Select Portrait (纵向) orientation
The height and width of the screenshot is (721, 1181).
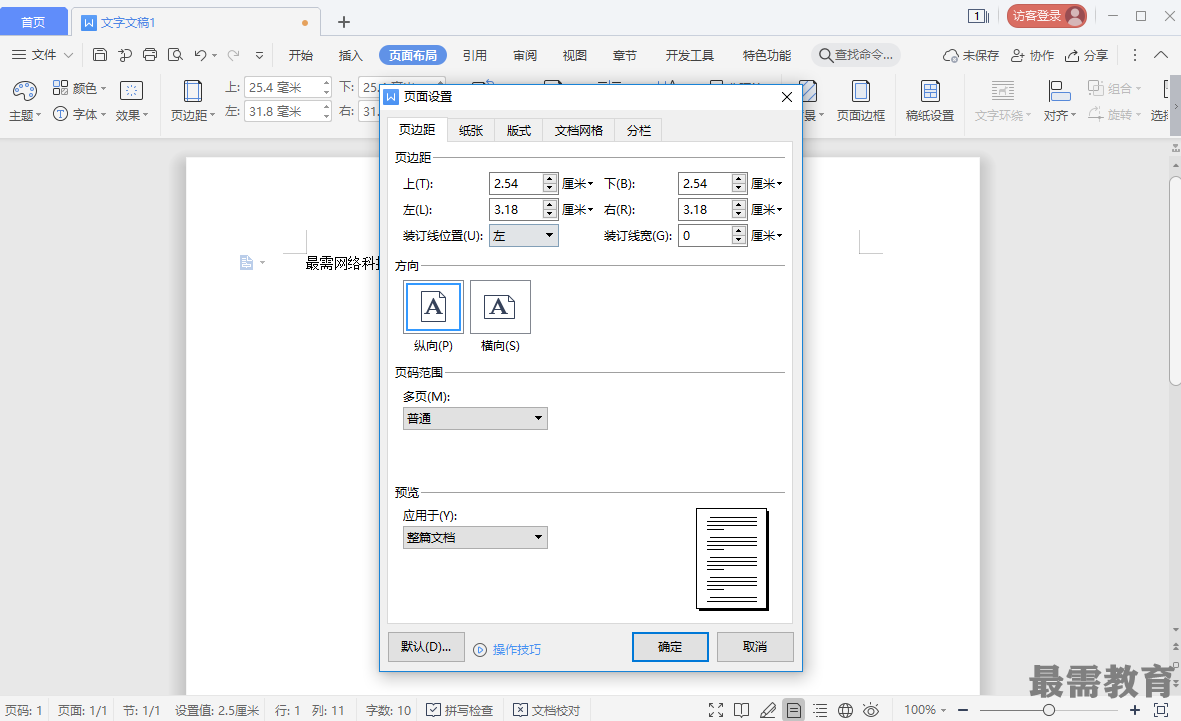[x=433, y=307]
